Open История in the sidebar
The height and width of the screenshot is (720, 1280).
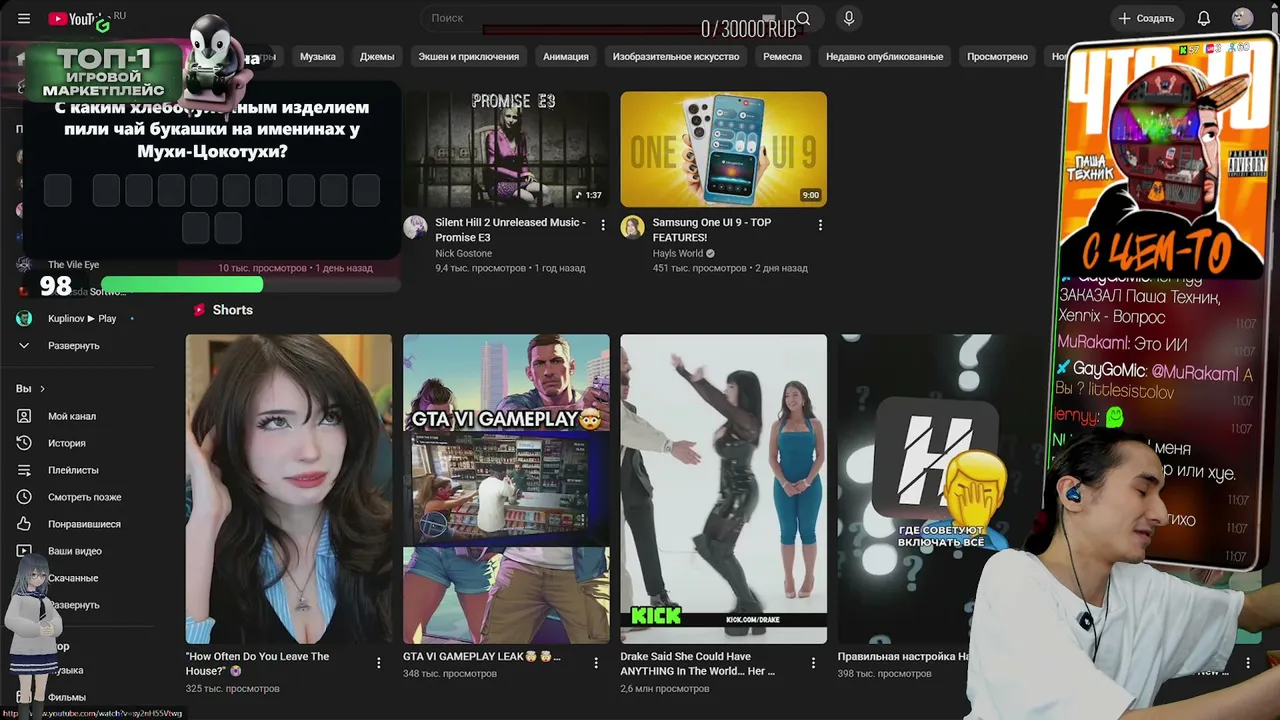click(x=67, y=443)
